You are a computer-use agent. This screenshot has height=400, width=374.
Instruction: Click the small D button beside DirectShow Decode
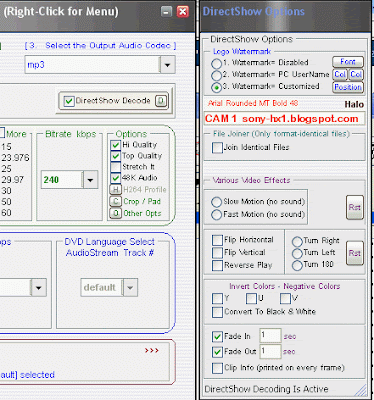(161, 101)
